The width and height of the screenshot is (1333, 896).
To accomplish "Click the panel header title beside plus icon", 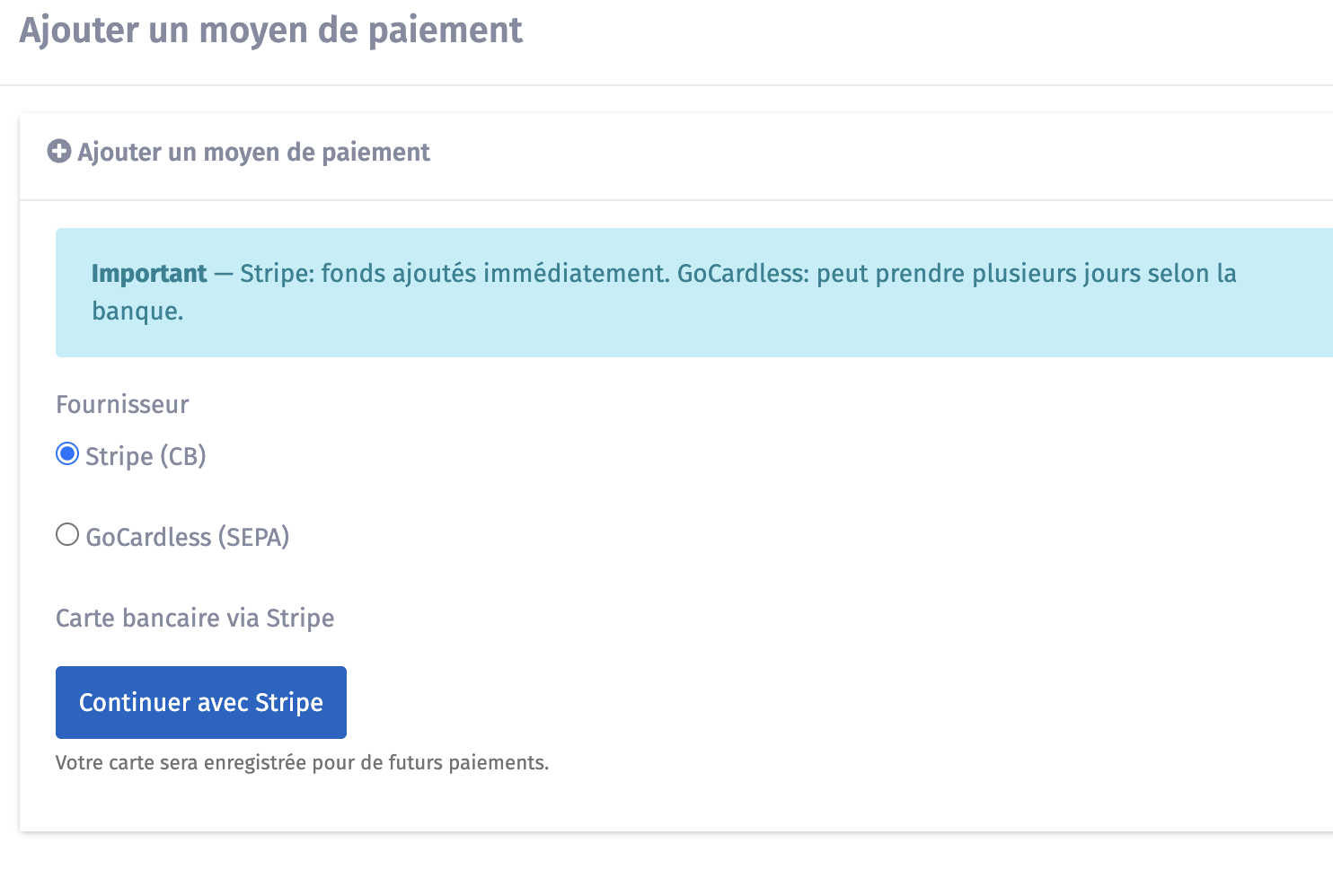I will pos(253,153).
